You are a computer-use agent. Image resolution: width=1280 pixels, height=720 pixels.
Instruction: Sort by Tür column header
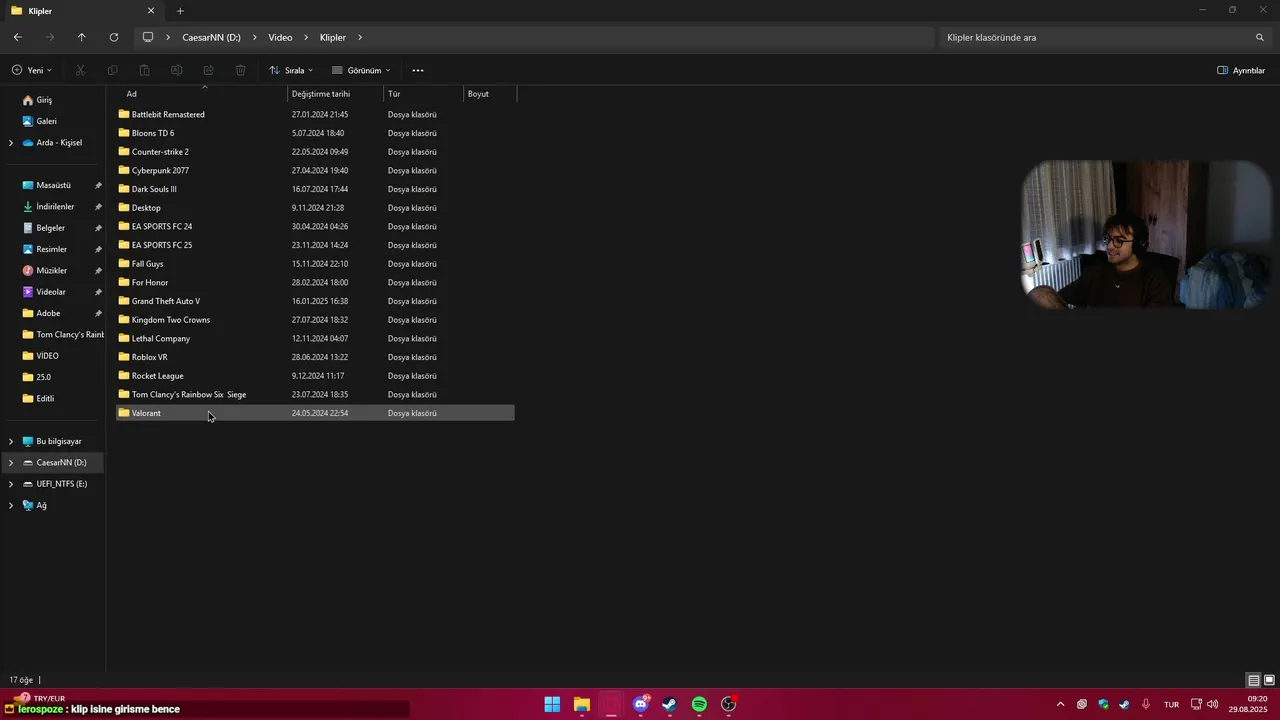pos(424,93)
